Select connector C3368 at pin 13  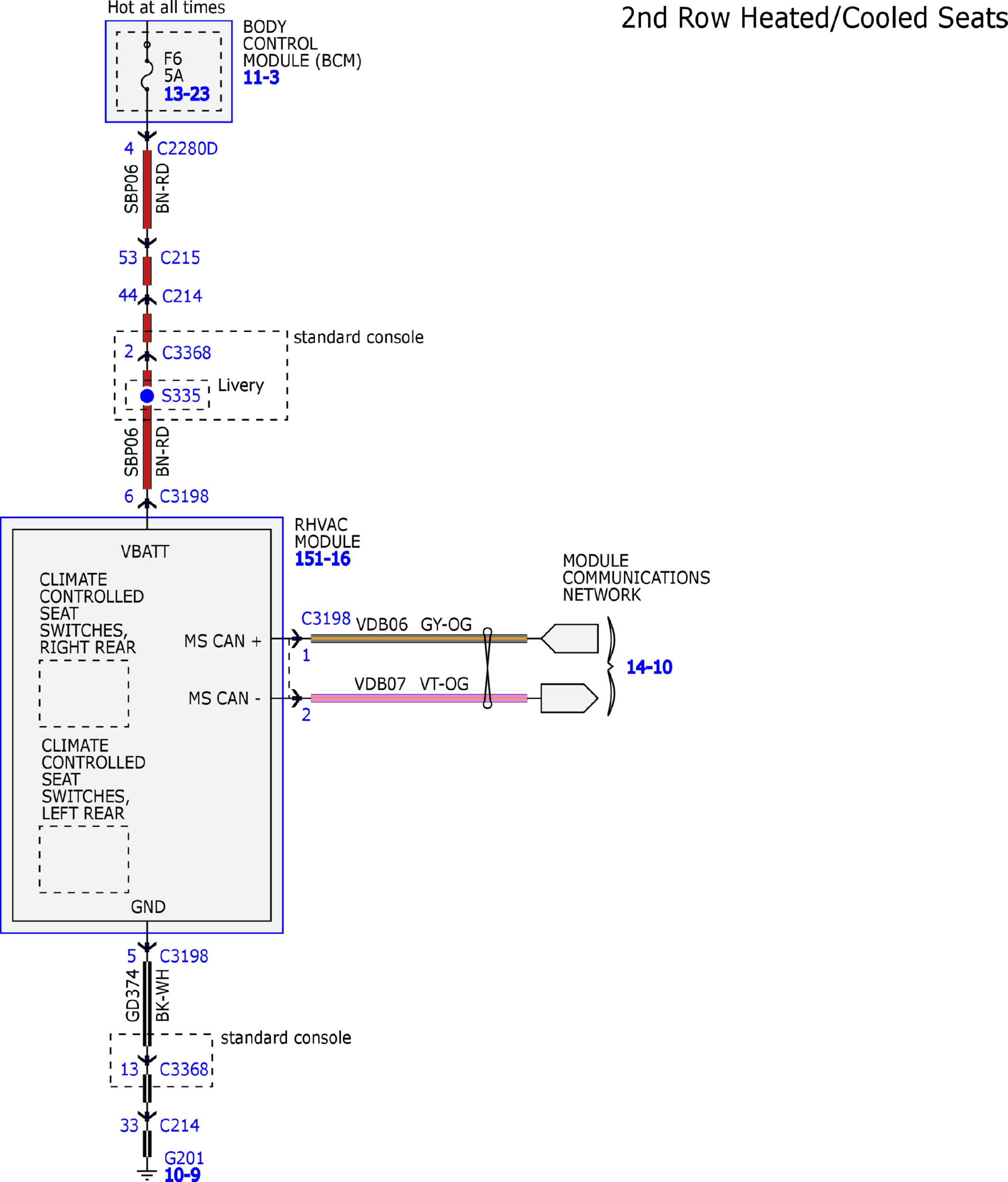pyautogui.click(x=184, y=1069)
